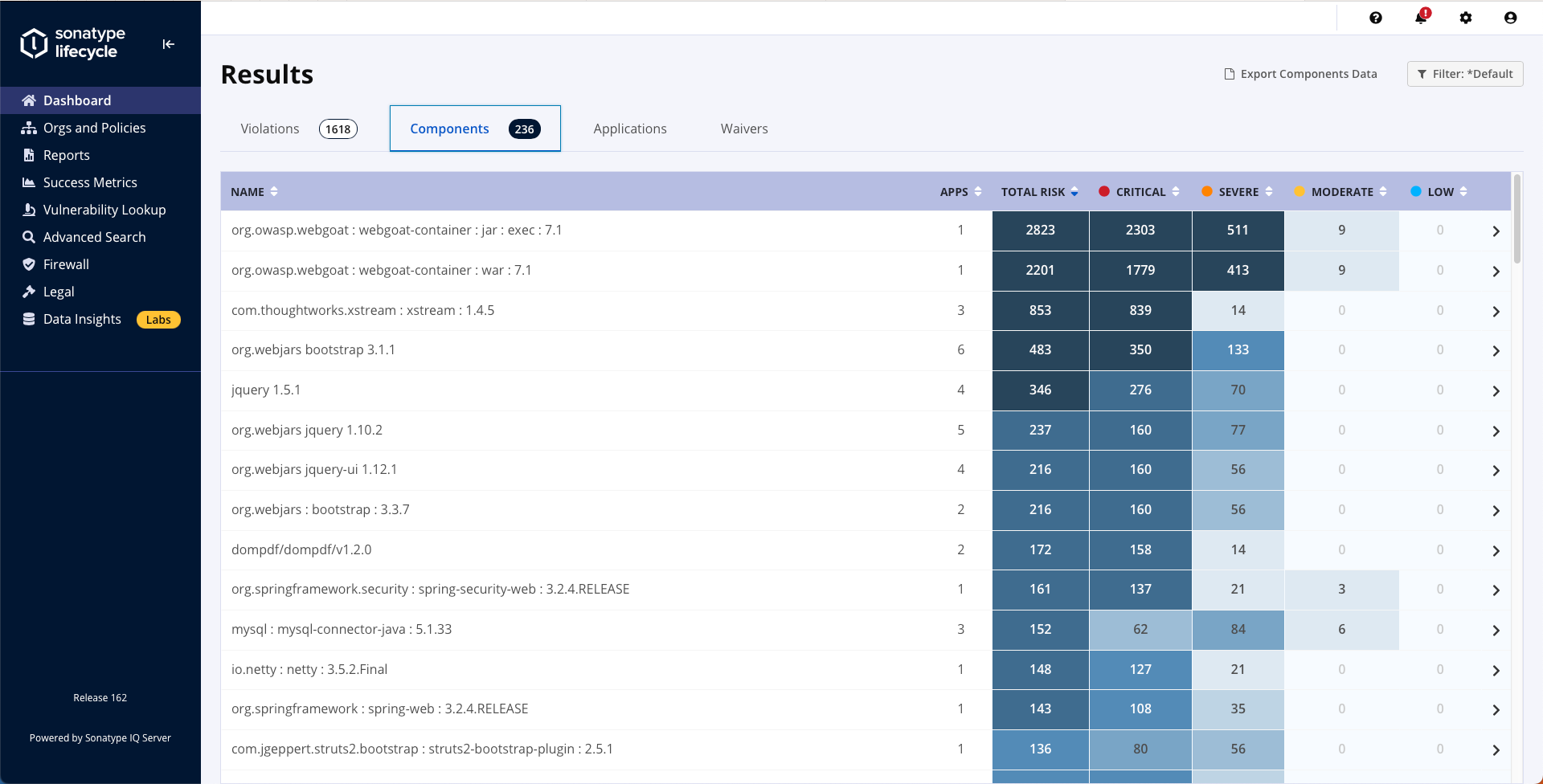Toggle sorting on the Severe column

[x=1238, y=192]
